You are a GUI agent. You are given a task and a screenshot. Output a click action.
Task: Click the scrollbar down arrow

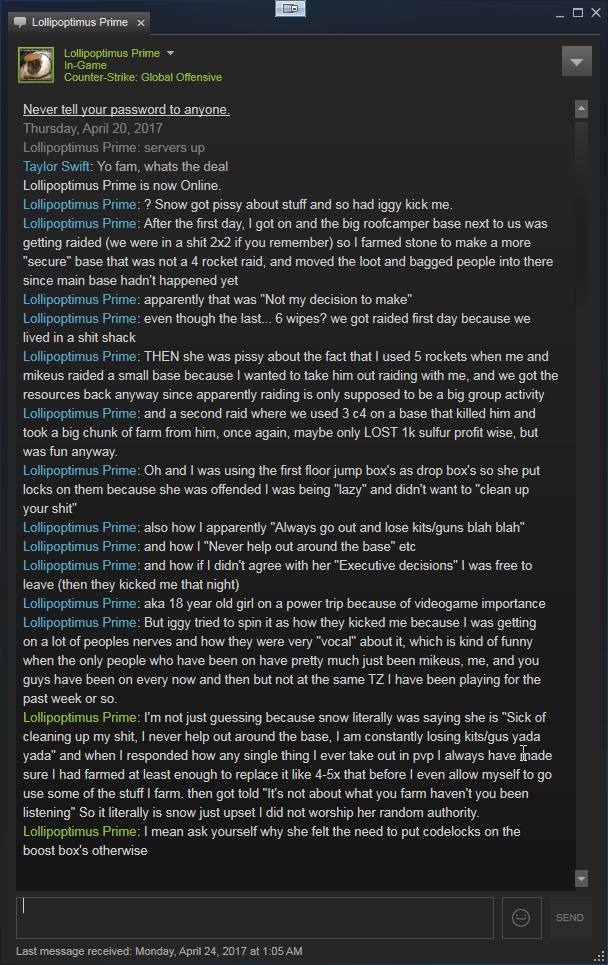coord(582,878)
